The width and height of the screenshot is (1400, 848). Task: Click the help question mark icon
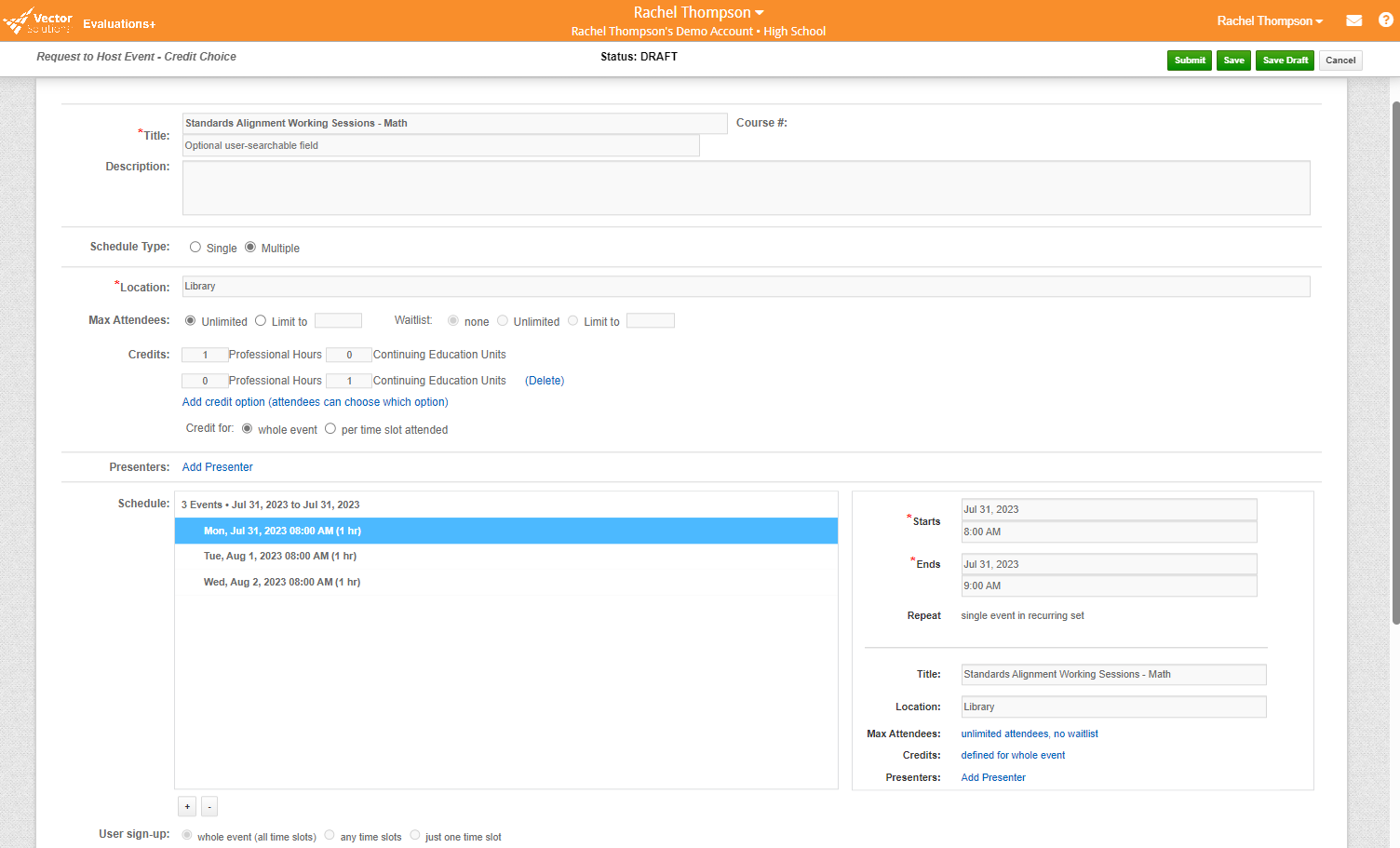click(1385, 20)
